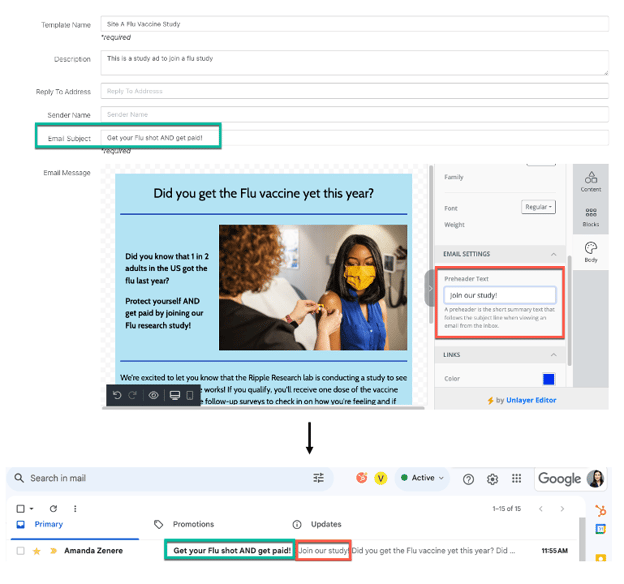Open the Google apps grid icon
Screen dimensions: 624x584
click(517, 478)
